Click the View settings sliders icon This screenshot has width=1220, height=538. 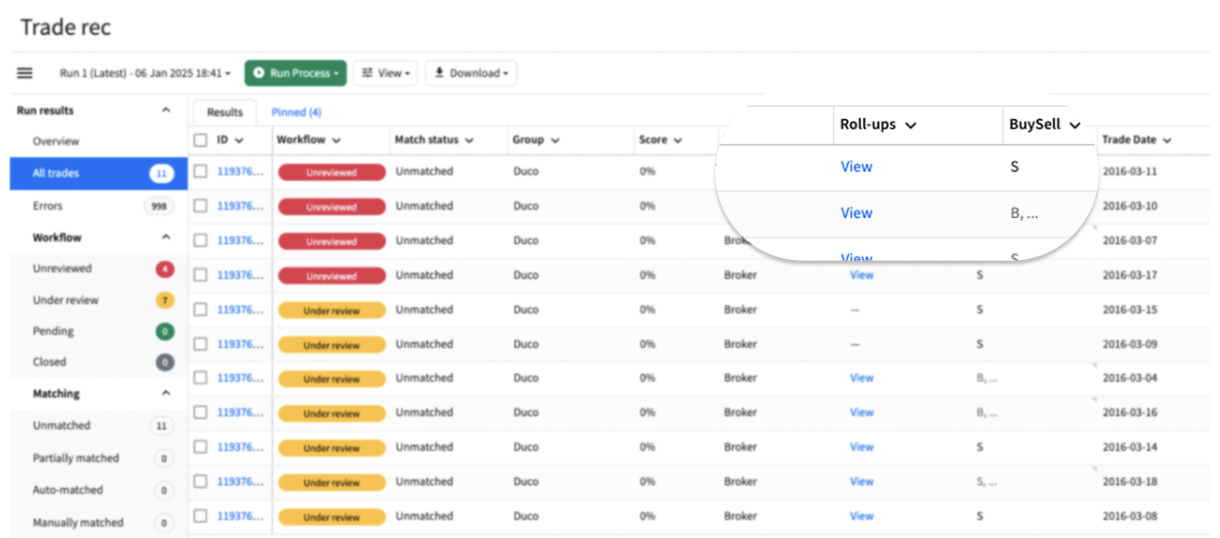[367, 73]
